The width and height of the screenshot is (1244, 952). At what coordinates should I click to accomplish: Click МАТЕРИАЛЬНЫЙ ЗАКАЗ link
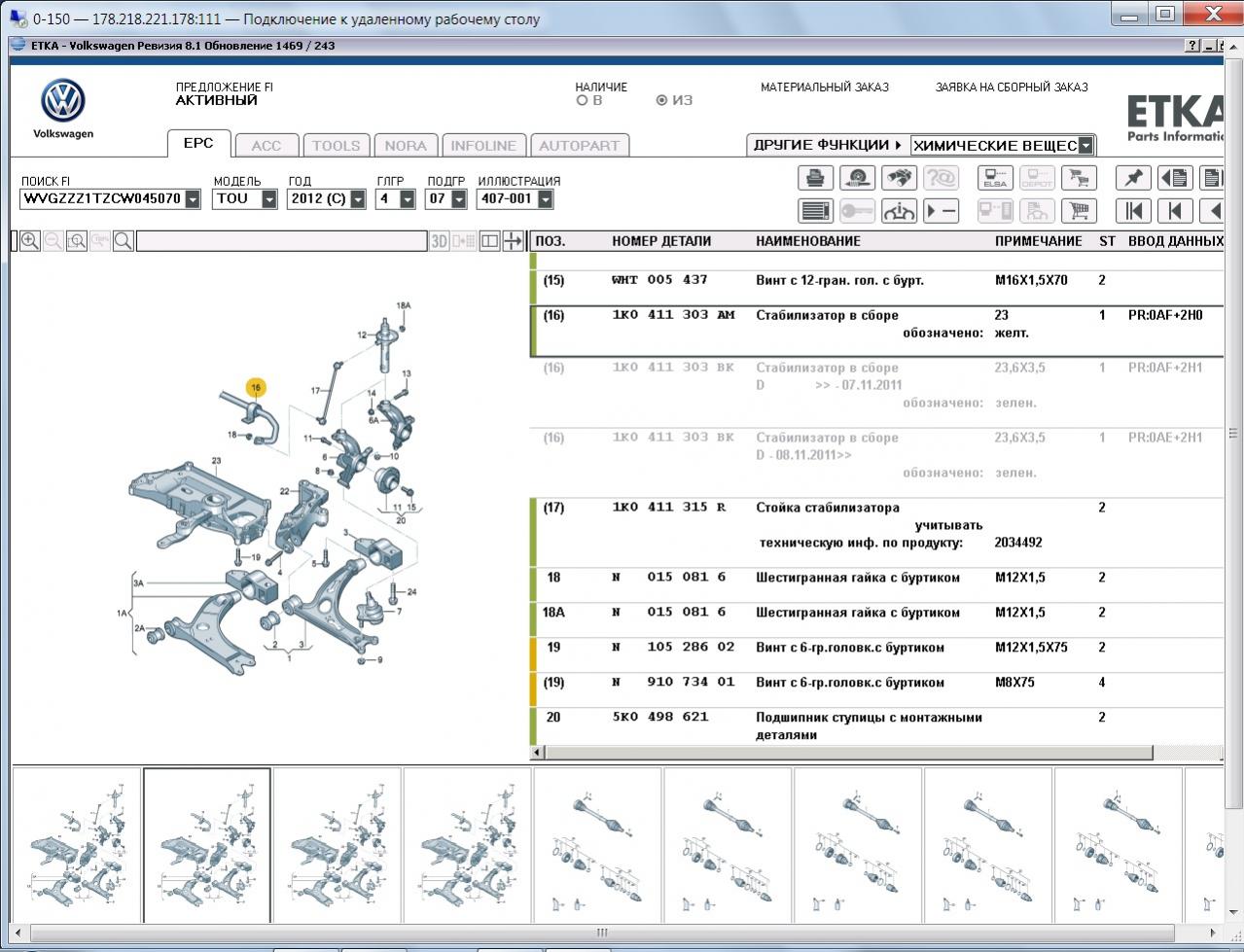point(825,88)
